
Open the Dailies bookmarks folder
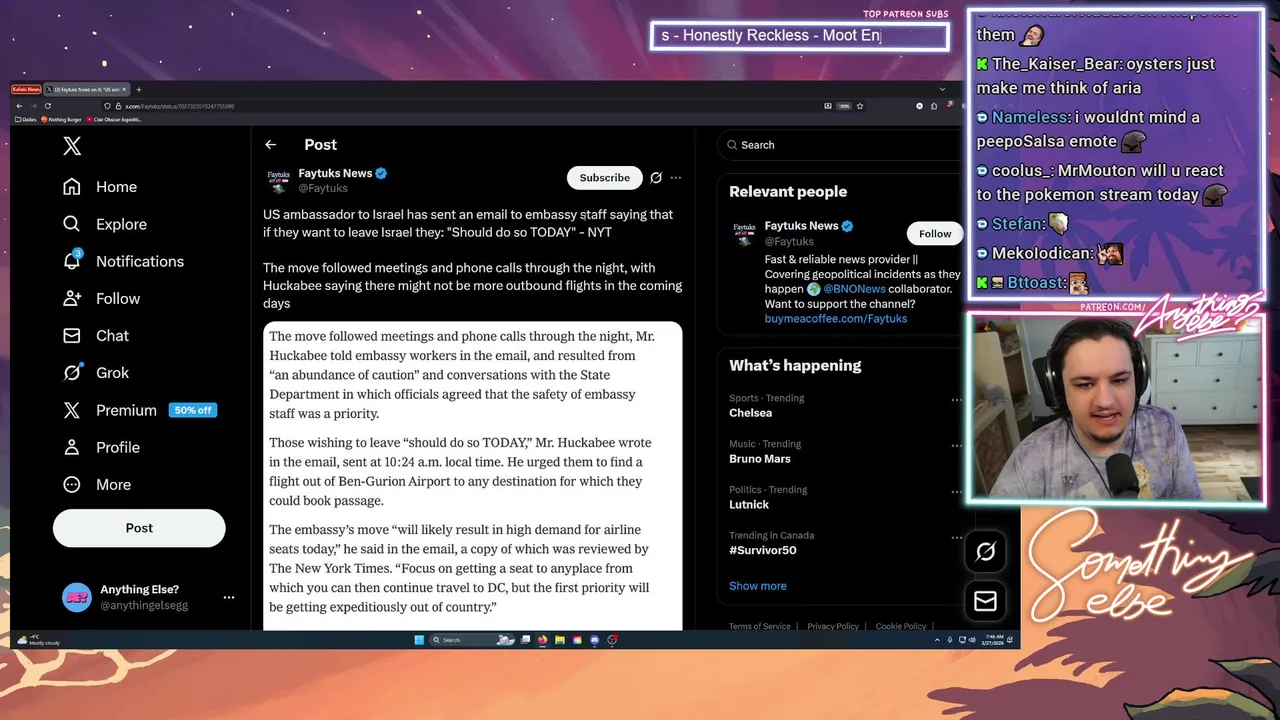[x=26, y=120]
